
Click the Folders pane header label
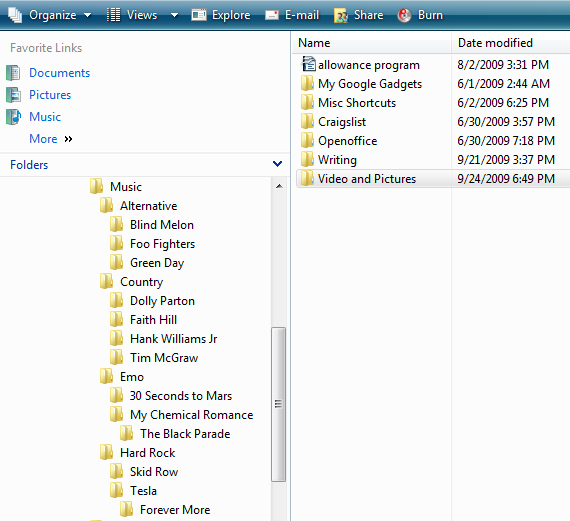point(29,165)
